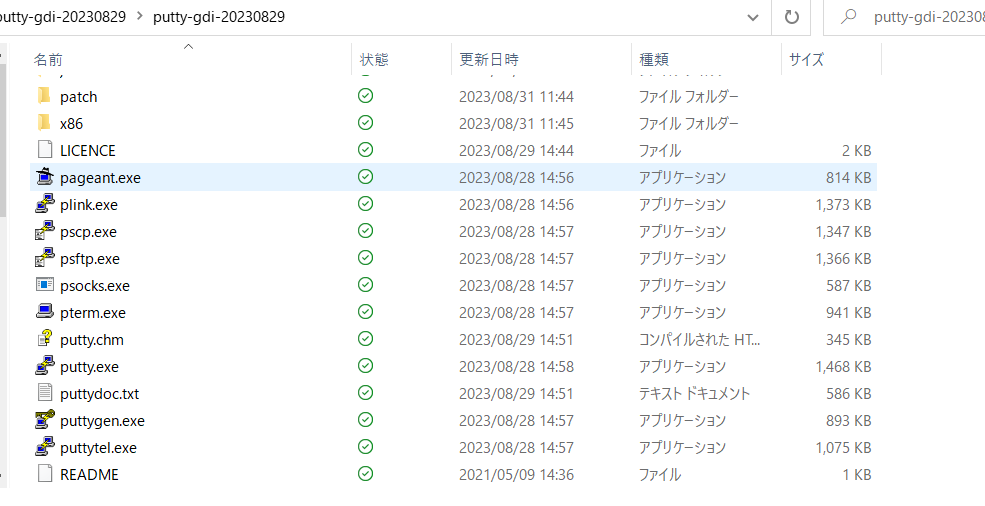Screen dimensions: 985x506
Task: Click the putty.chm help file icon
Action: click(x=45, y=339)
